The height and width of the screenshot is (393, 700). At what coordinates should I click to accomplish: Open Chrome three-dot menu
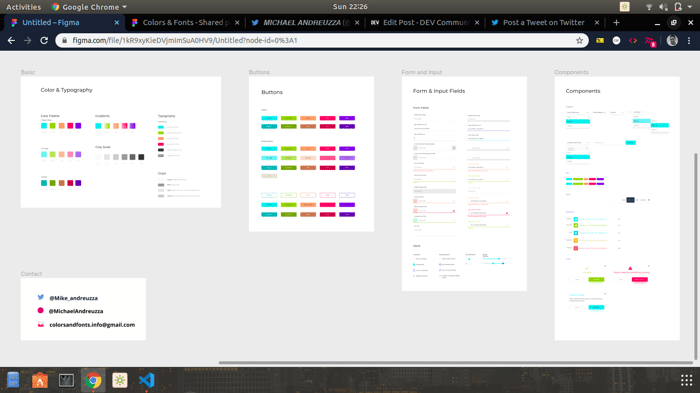[x=689, y=40]
